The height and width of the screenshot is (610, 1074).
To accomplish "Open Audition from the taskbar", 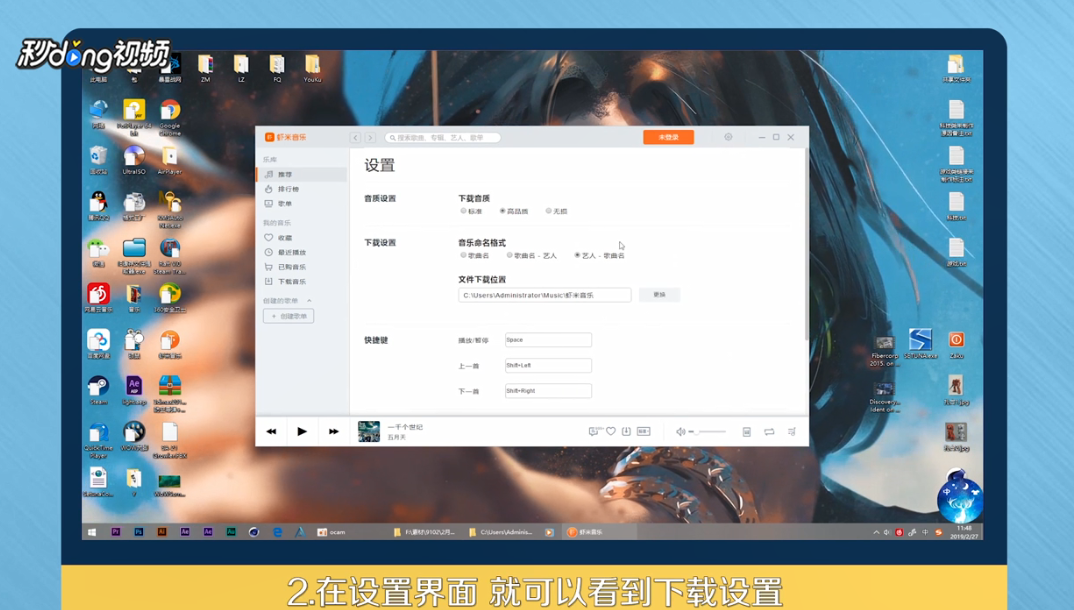I will [231, 532].
